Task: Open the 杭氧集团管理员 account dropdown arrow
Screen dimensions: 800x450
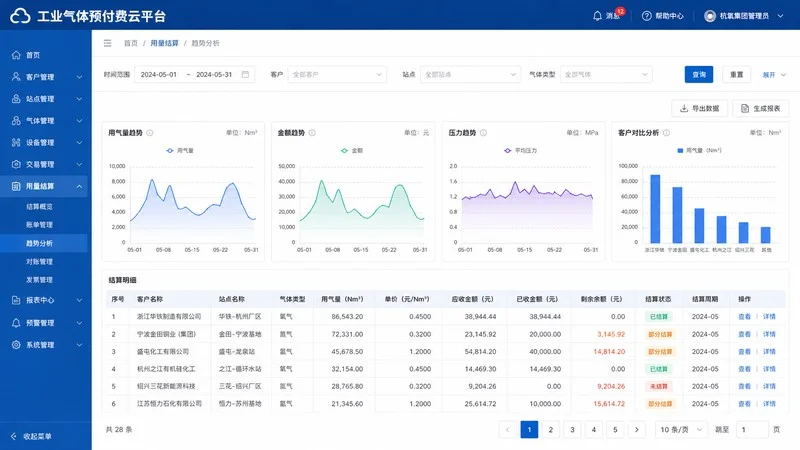Action: (780, 16)
